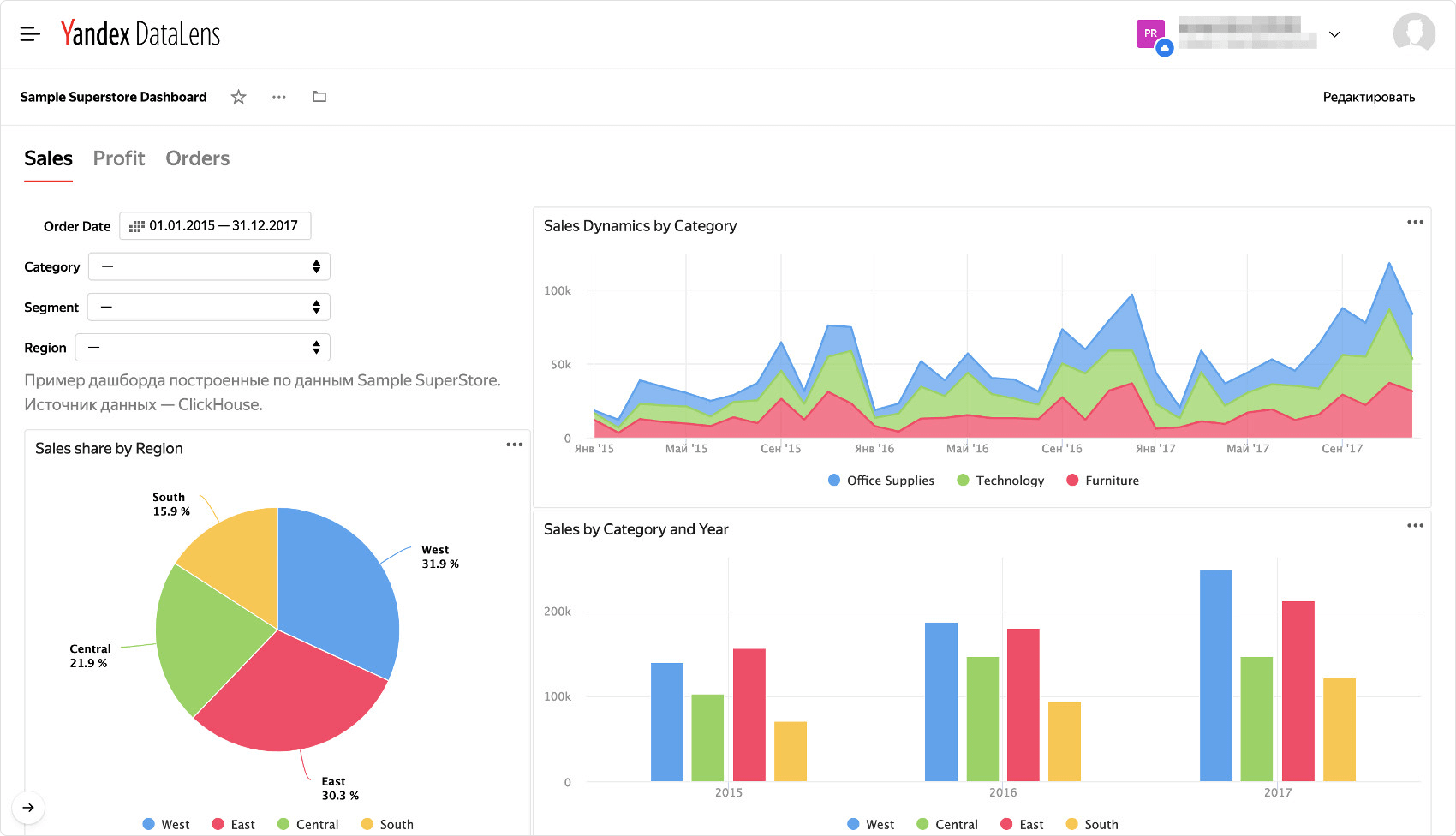1456x836 pixels.
Task: Switch to the Profit tab
Action: point(119,158)
